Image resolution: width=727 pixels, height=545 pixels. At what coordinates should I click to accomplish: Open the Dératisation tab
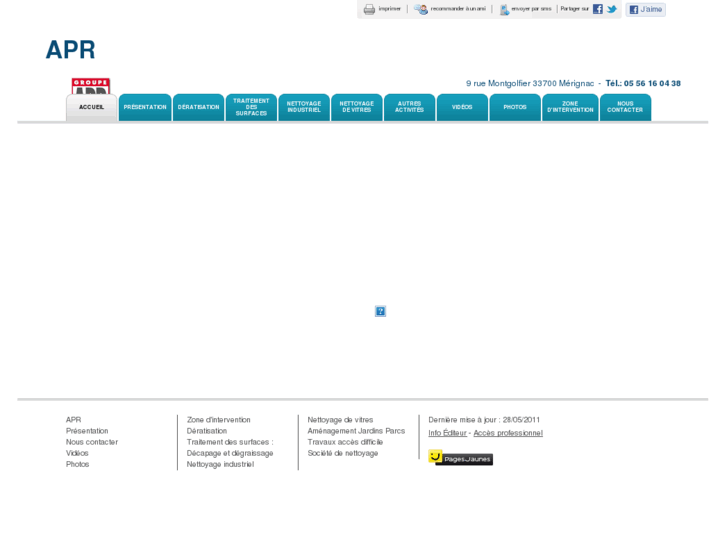tap(198, 107)
